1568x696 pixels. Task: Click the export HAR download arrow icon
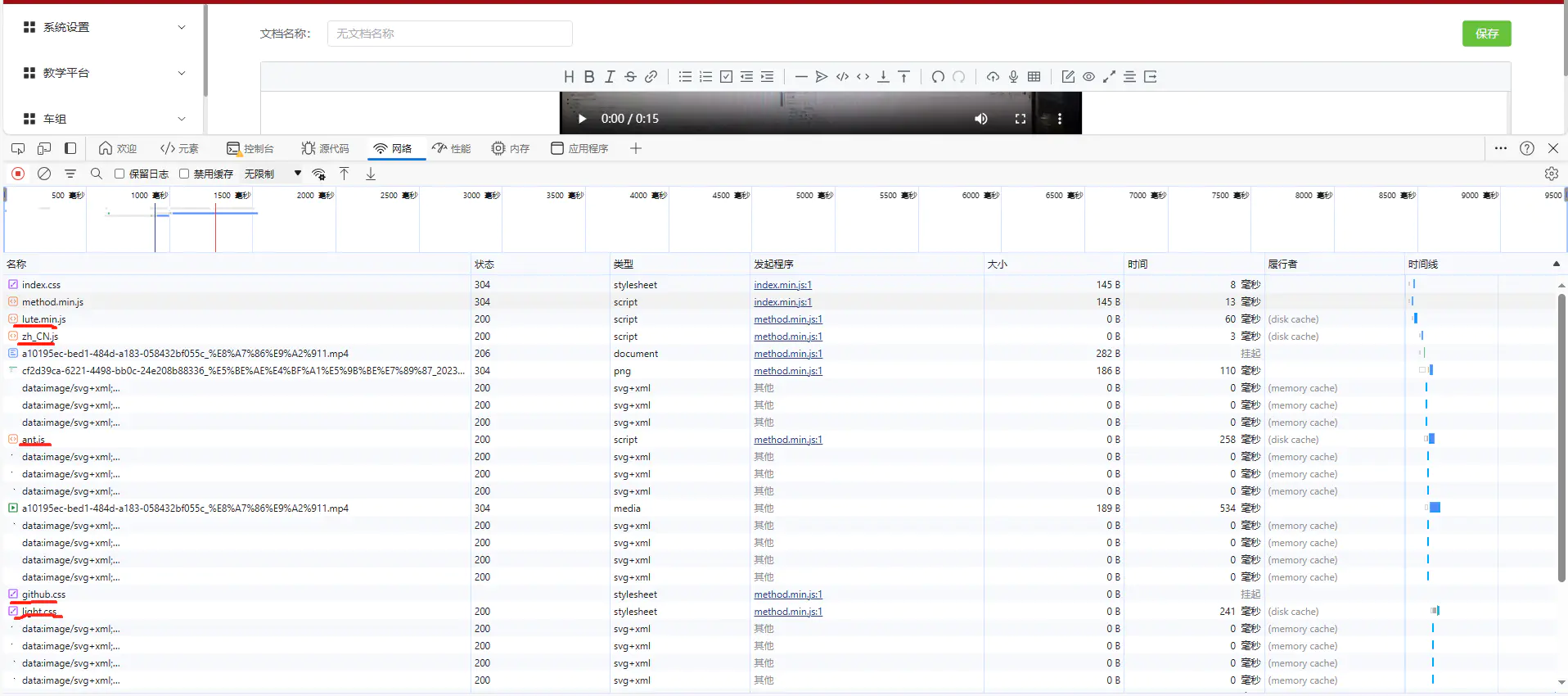371,174
